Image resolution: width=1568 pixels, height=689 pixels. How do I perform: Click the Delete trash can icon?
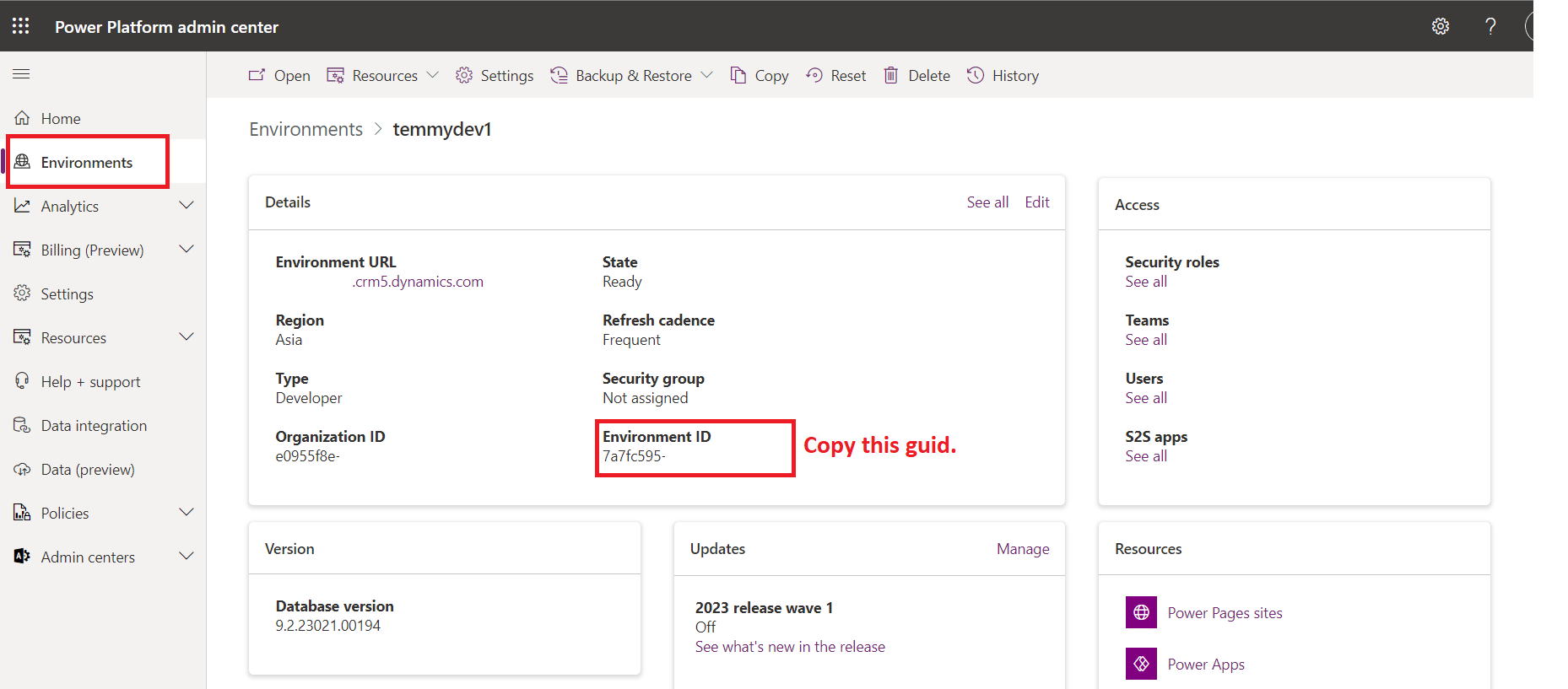tap(891, 75)
